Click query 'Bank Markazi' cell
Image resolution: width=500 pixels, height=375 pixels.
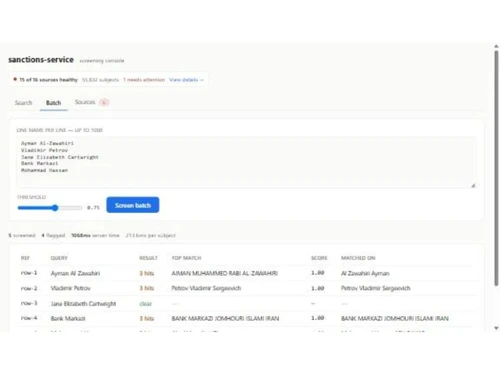click(x=68, y=318)
